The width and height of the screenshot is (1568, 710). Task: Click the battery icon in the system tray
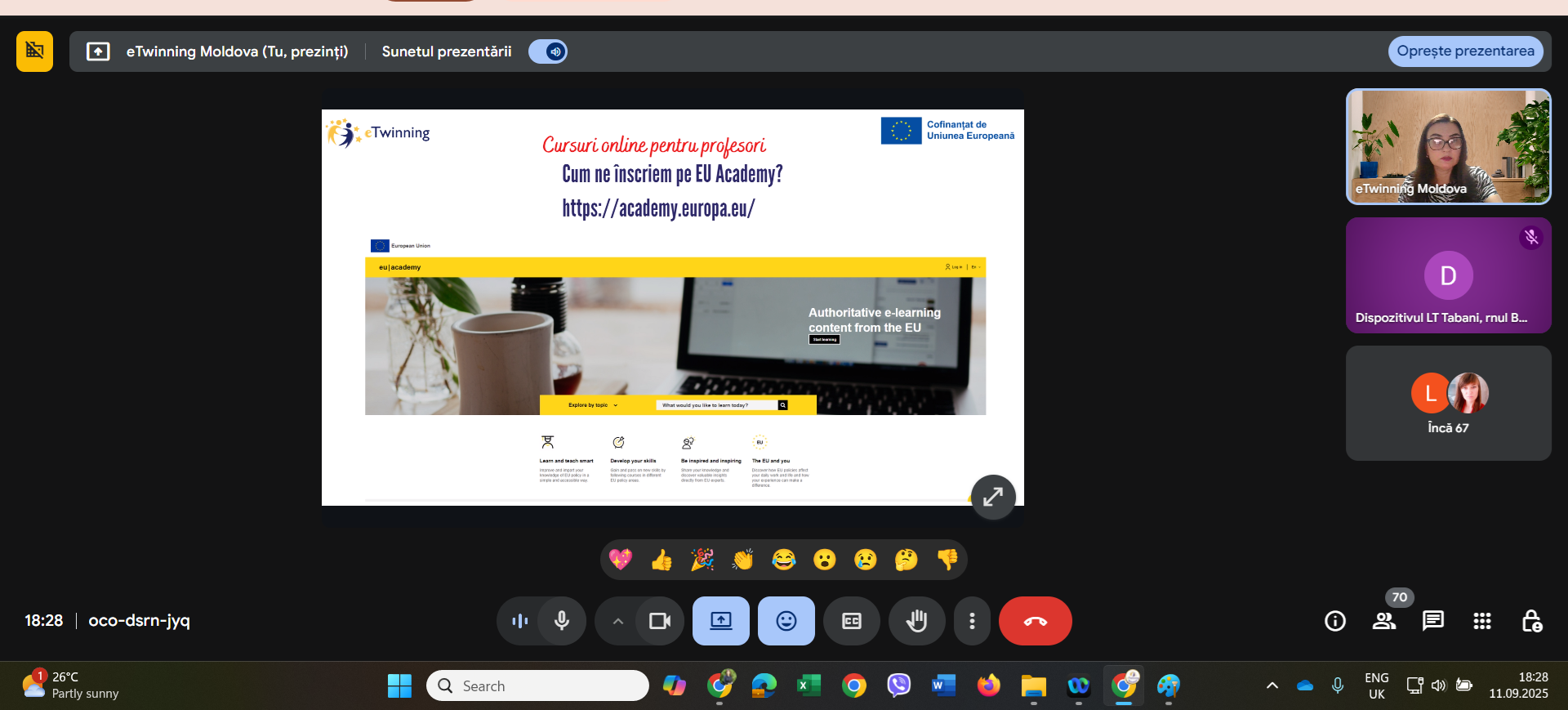coord(1464,685)
